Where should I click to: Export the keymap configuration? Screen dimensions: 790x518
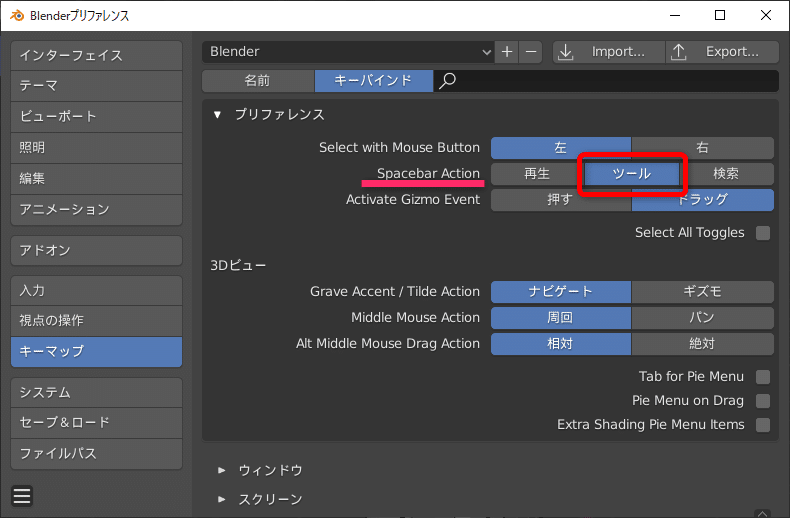coord(722,52)
